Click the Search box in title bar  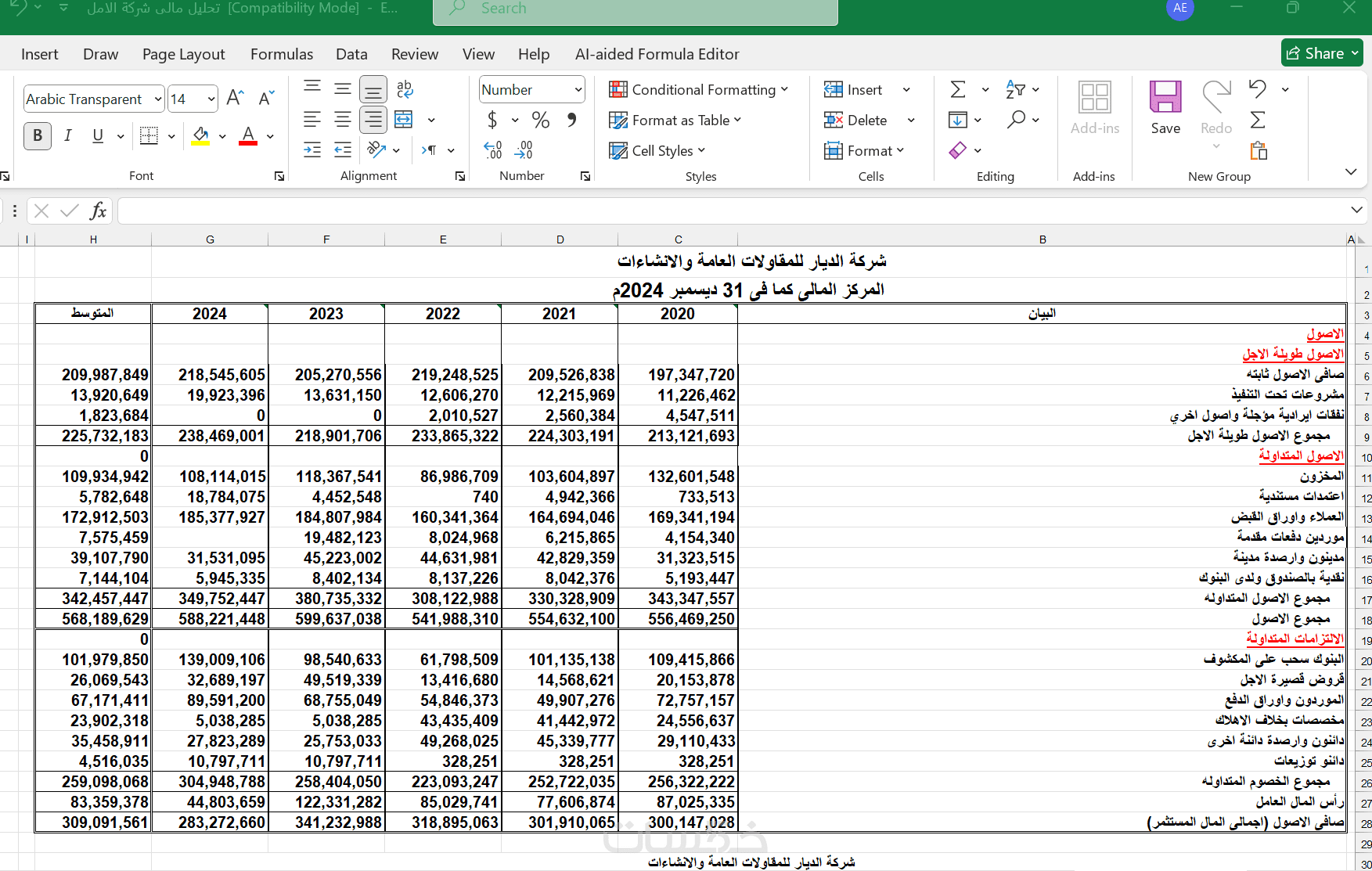tap(635, 9)
